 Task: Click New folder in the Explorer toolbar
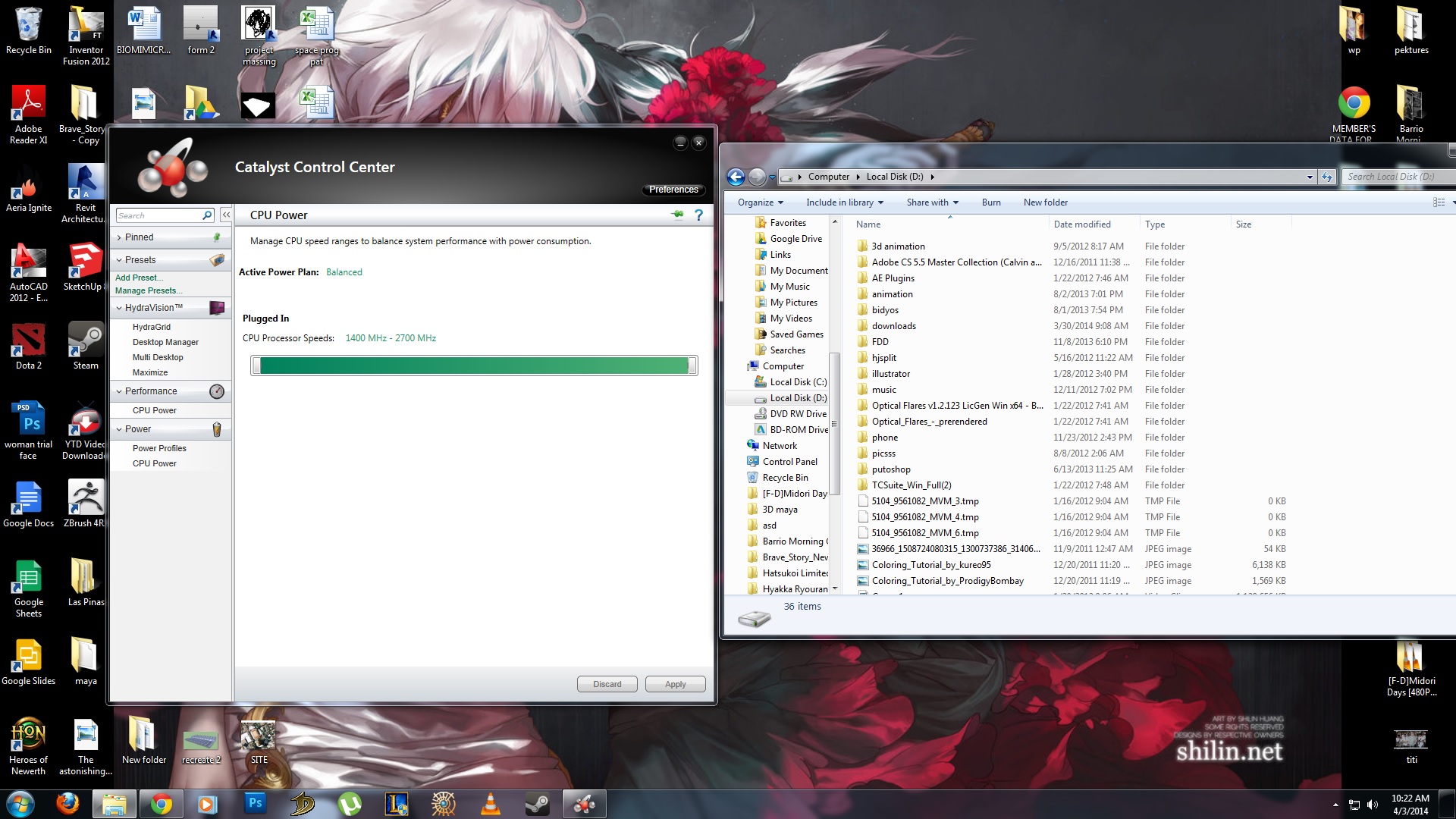pyautogui.click(x=1046, y=202)
